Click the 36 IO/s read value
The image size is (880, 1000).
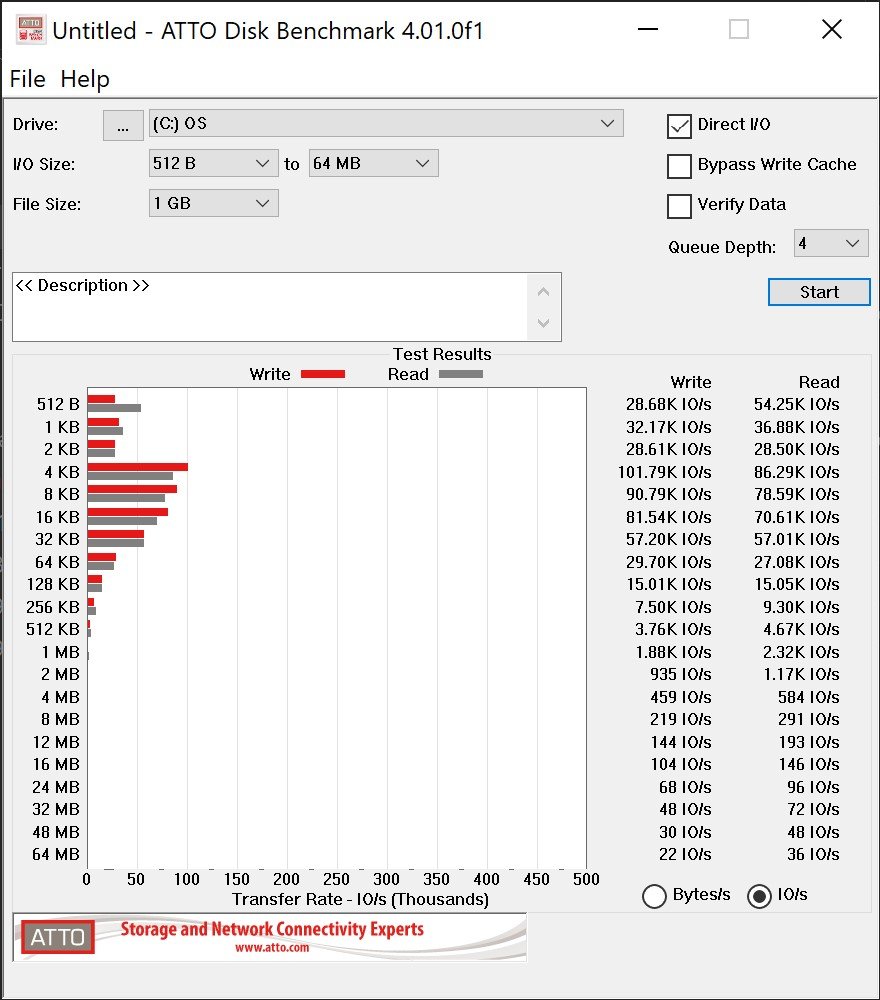pyautogui.click(x=813, y=854)
